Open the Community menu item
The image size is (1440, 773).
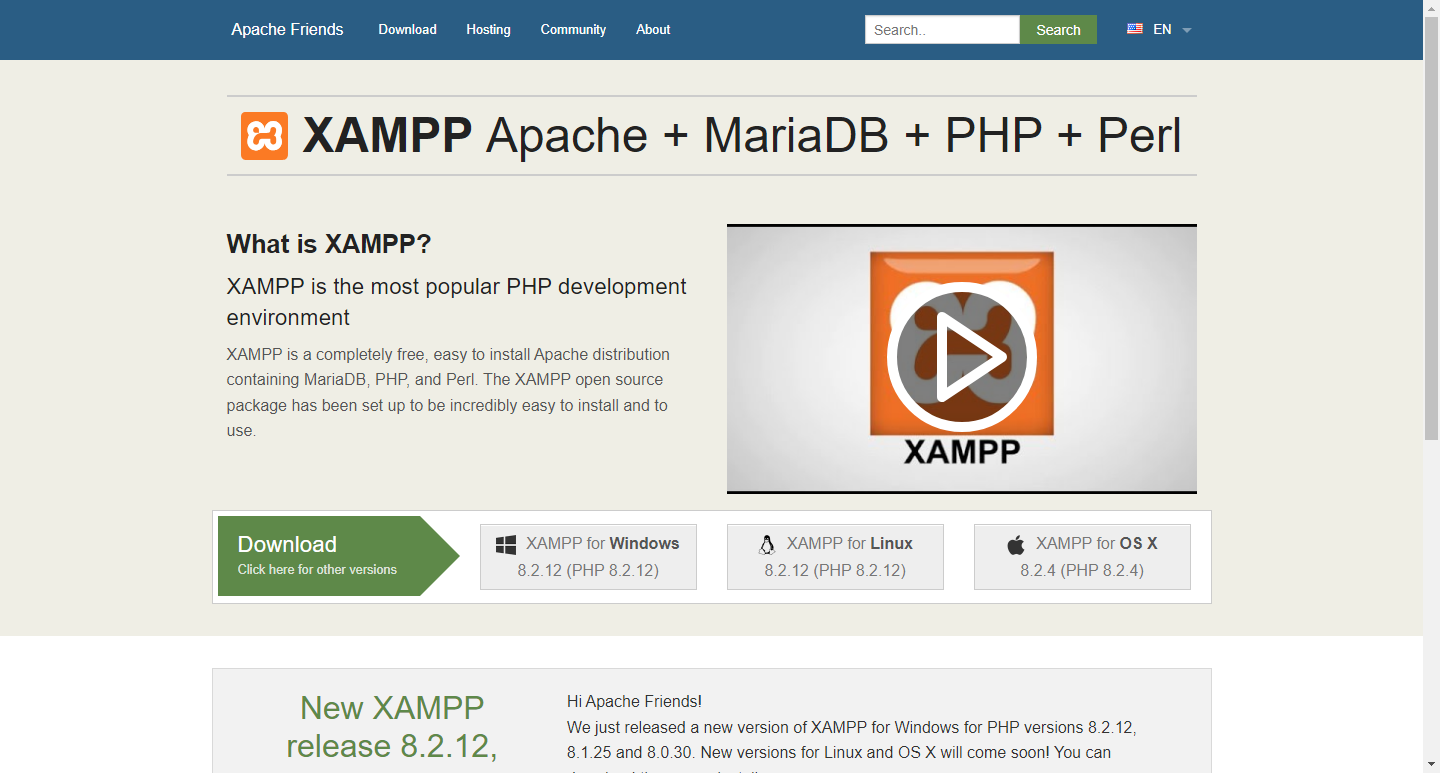[573, 29]
